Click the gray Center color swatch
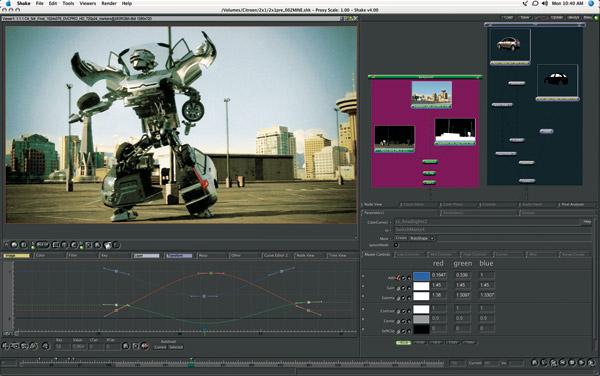The image size is (600, 376). pos(421,319)
